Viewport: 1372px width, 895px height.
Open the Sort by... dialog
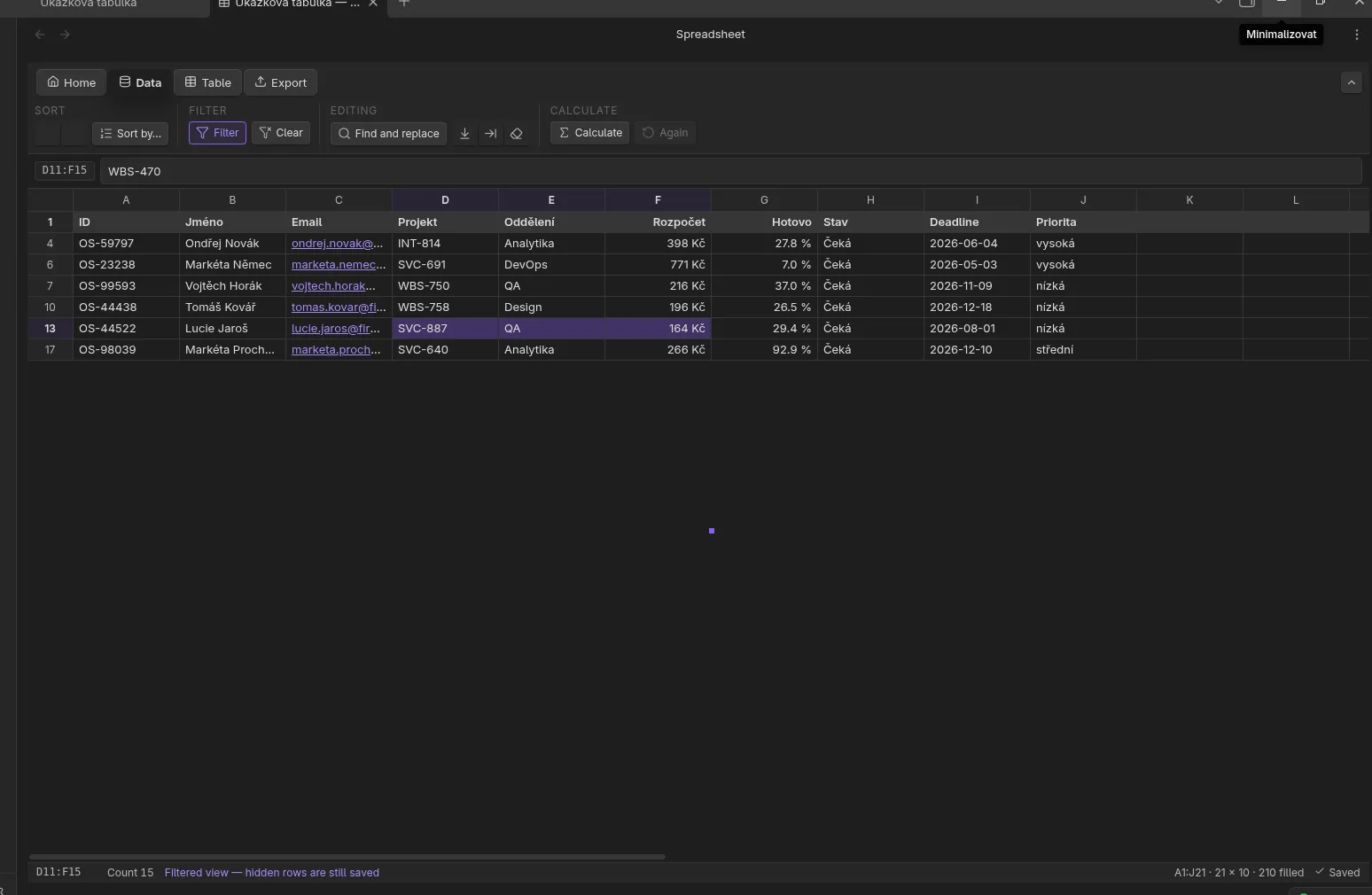(130, 134)
